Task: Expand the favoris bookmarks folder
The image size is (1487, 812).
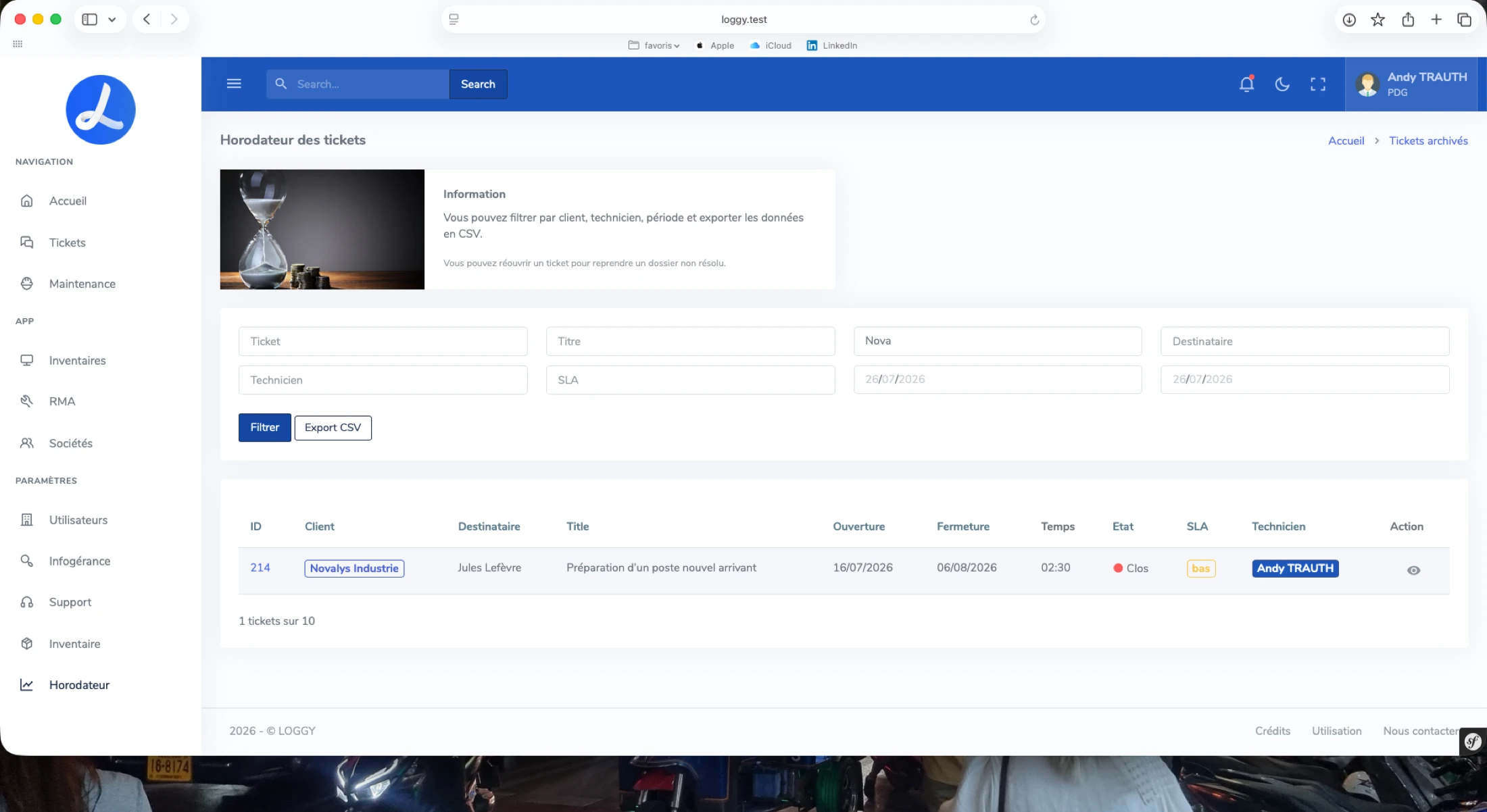Action: [x=654, y=45]
